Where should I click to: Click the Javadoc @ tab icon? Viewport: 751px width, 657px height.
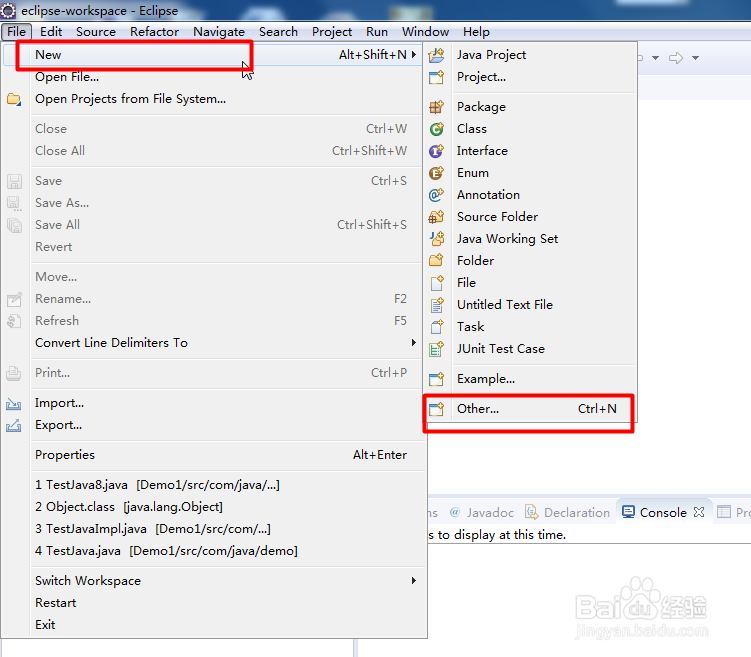point(455,512)
